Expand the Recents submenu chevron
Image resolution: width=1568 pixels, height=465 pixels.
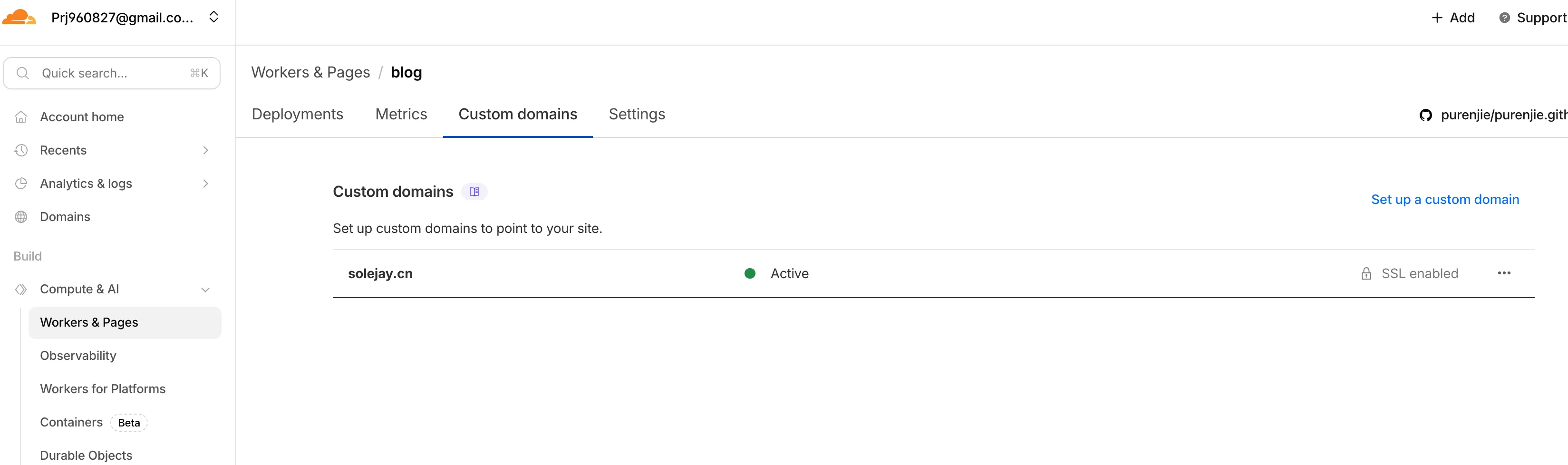pos(206,150)
